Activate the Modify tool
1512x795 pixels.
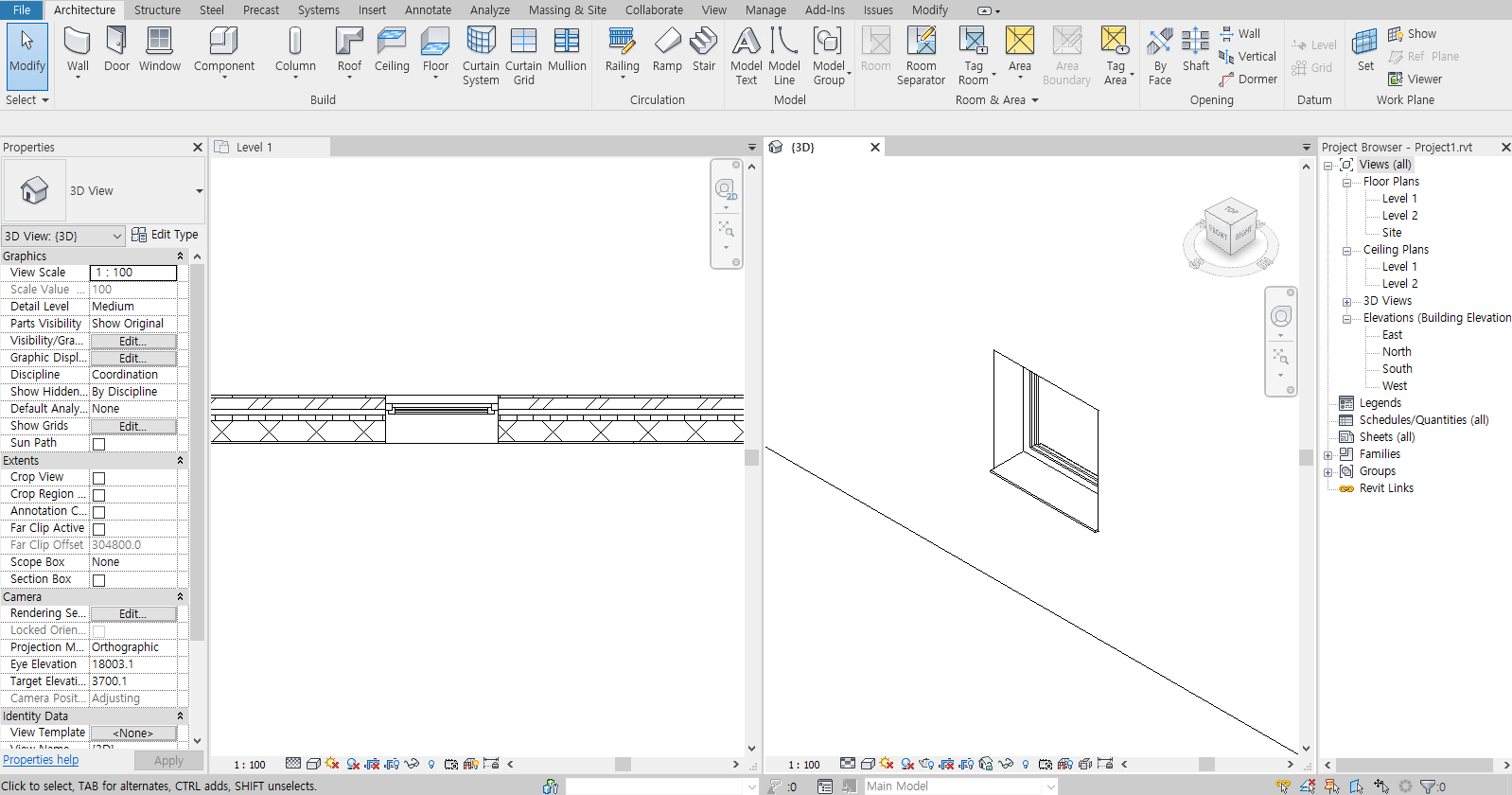click(x=27, y=55)
